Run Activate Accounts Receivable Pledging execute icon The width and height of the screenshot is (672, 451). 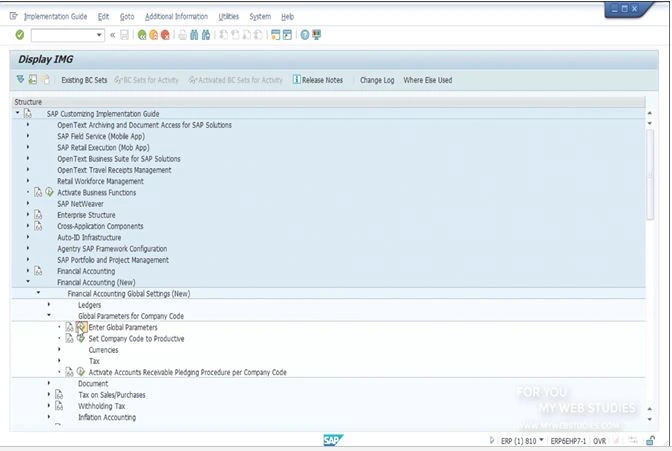(81, 372)
